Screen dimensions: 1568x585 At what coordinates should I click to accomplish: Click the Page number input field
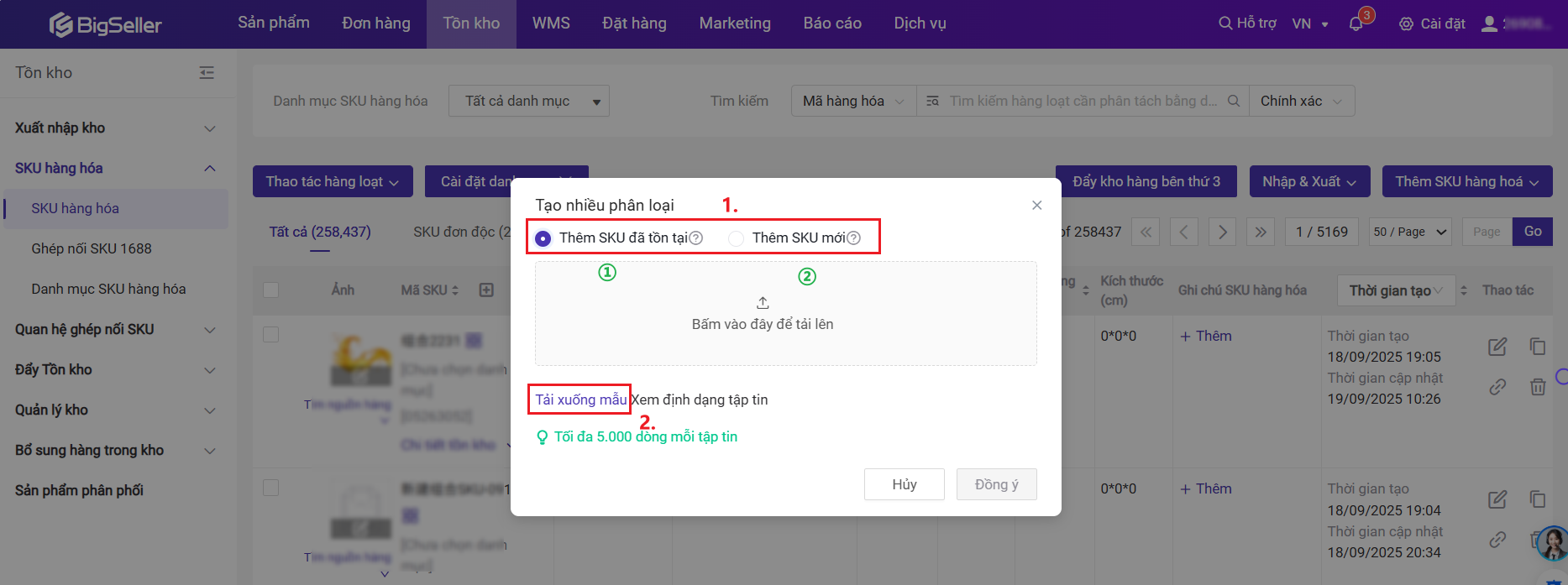pyautogui.click(x=1487, y=232)
